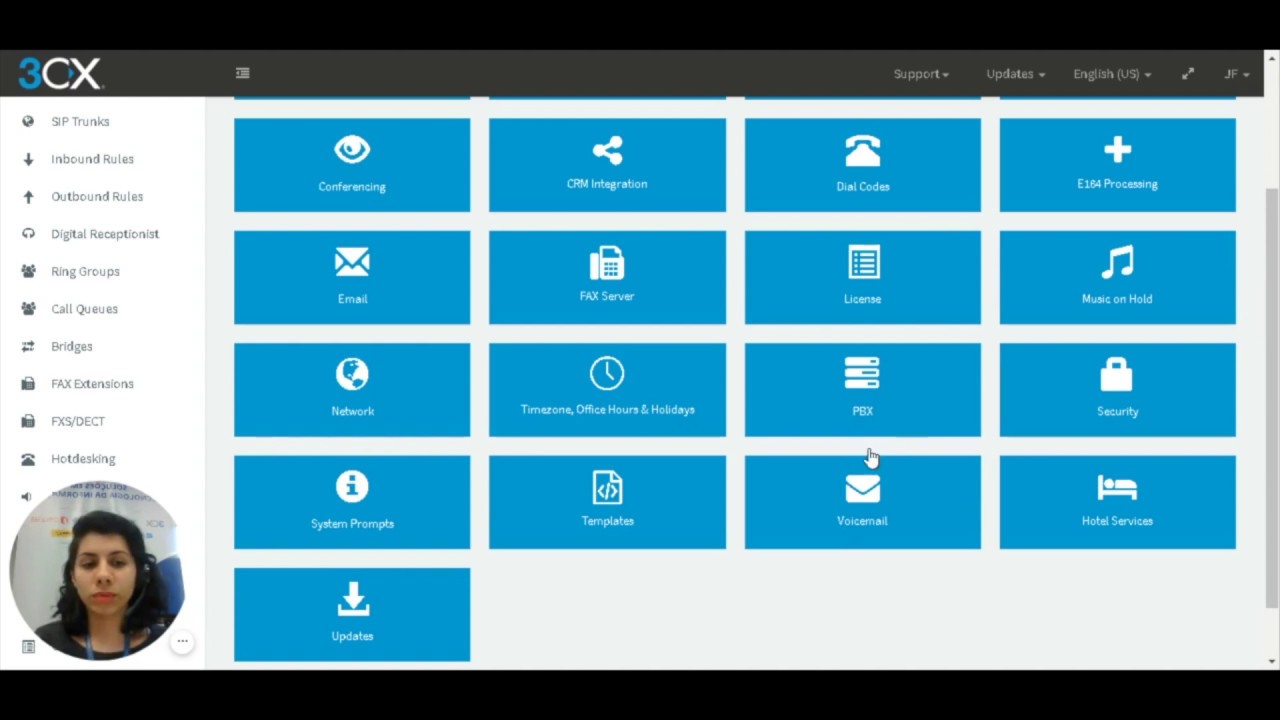Screen dimensions: 1280x720
Task: Open the Network settings tile
Action: pos(352,390)
